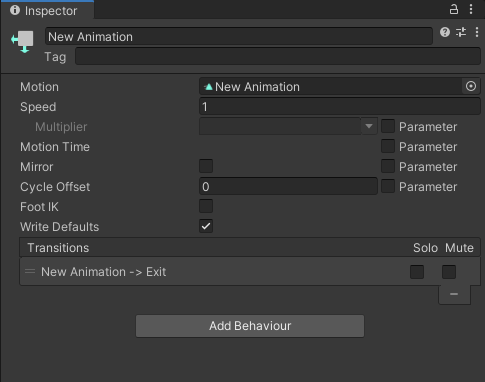This screenshot has height=382, width=485.
Task: Open the component three-dot context menu
Action: point(477,32)
